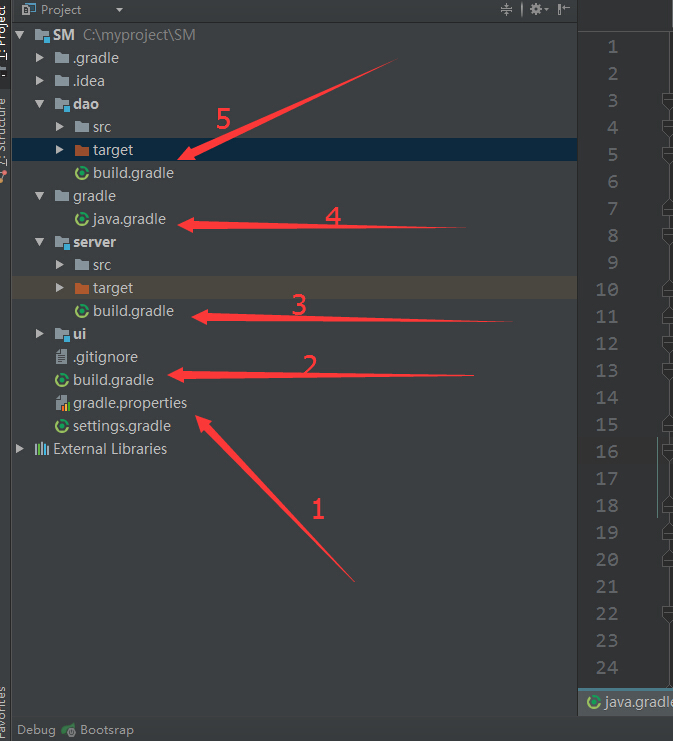Click the root build.gradle file icon

(62, 380)
